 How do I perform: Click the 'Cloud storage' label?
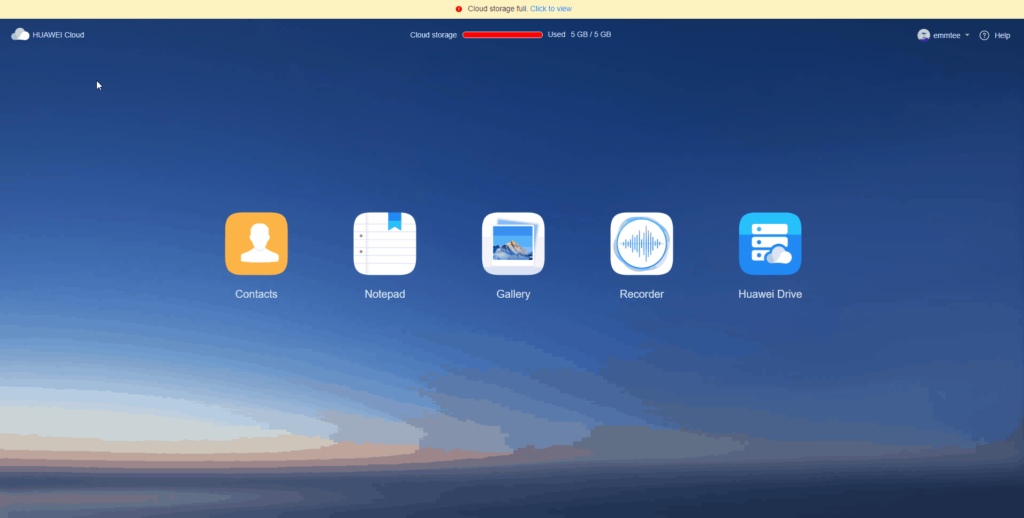coord(433,35)
